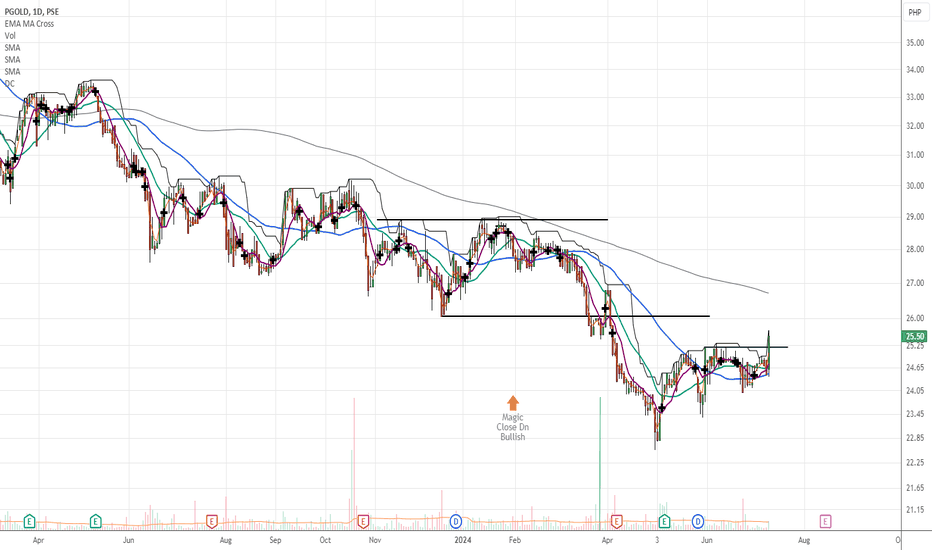Click the 30.00 price axis label
The image size is (932, 550).
pos(915,186)
